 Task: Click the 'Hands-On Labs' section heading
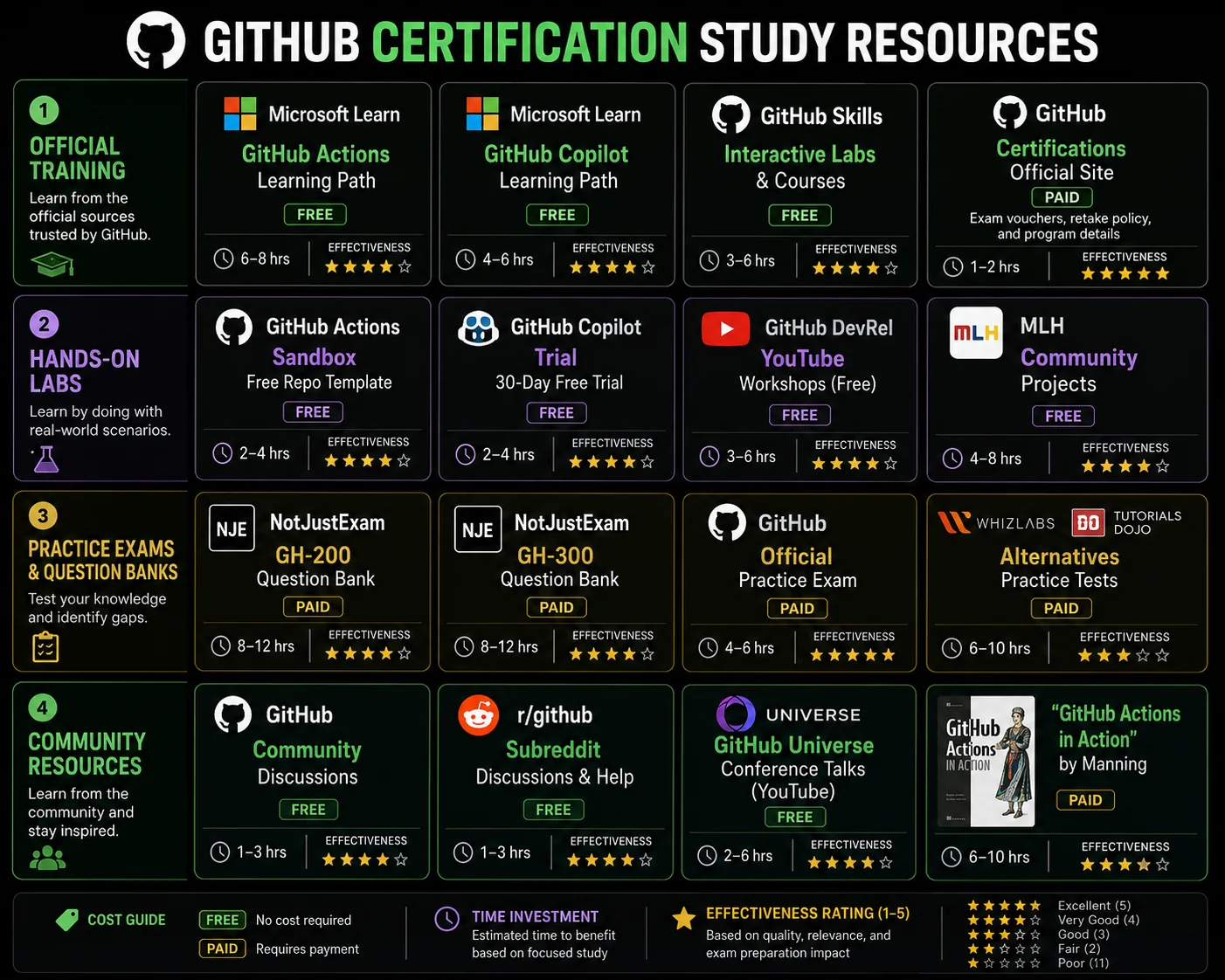84,371
